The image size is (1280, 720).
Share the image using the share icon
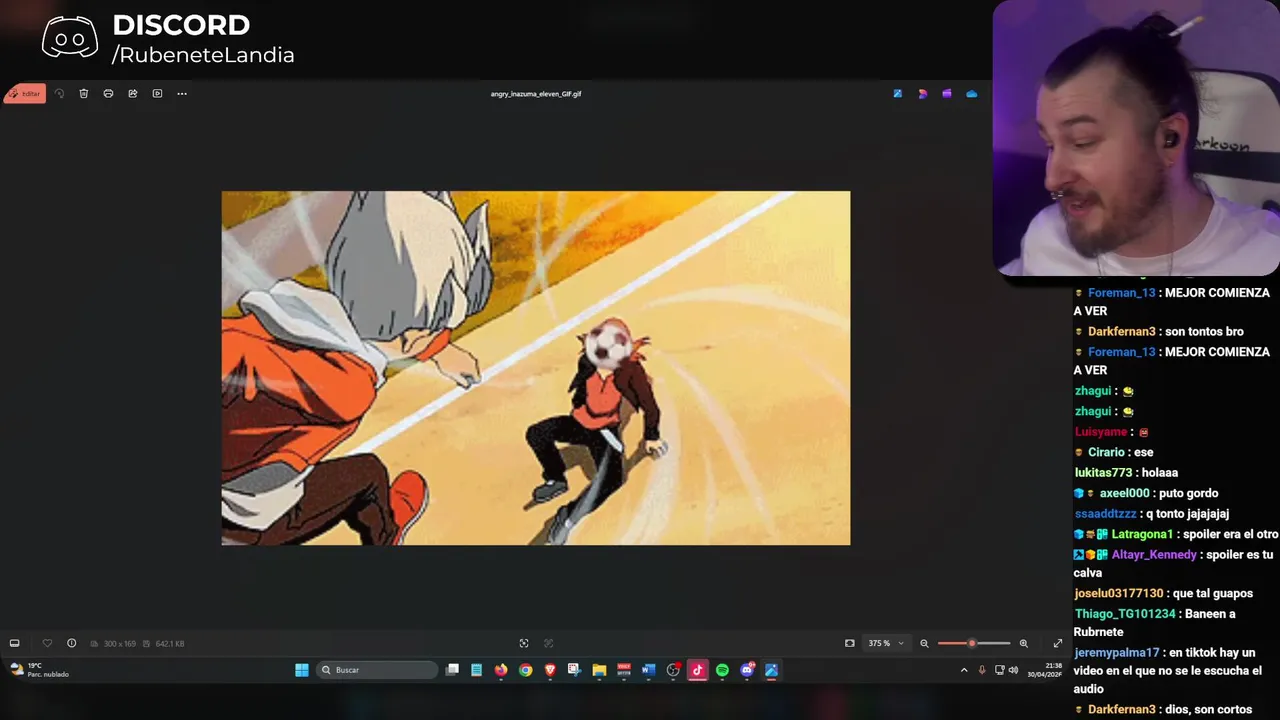pyautogui.click(x=133, y=94)
